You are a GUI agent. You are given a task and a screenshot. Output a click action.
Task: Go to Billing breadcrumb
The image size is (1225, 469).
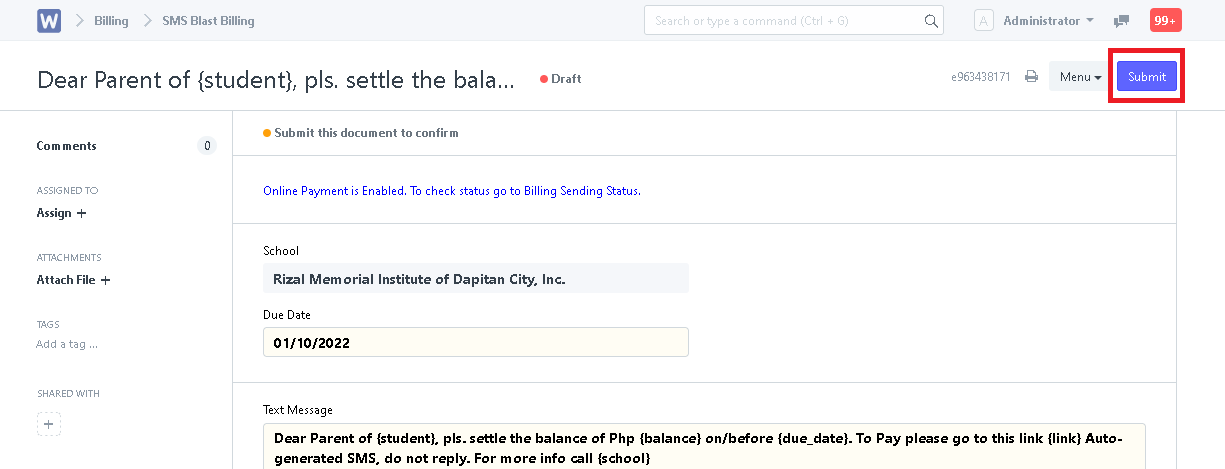111,21
